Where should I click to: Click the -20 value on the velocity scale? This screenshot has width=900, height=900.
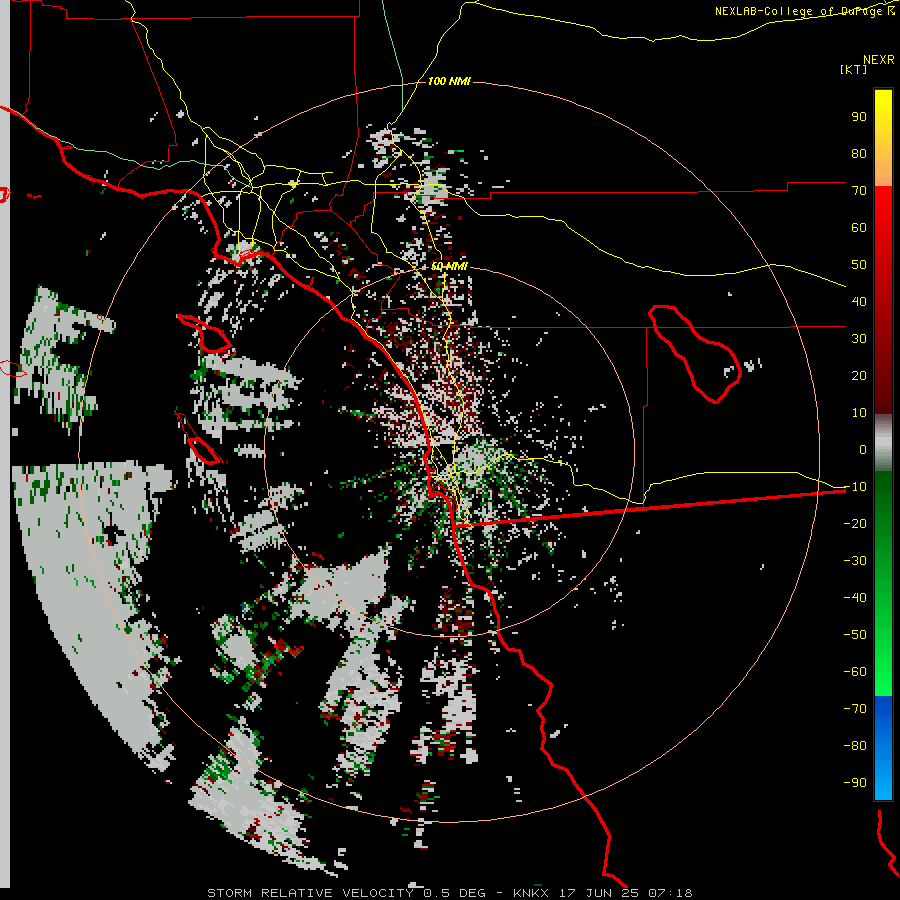pyautogui.click(x=855, y=524)
